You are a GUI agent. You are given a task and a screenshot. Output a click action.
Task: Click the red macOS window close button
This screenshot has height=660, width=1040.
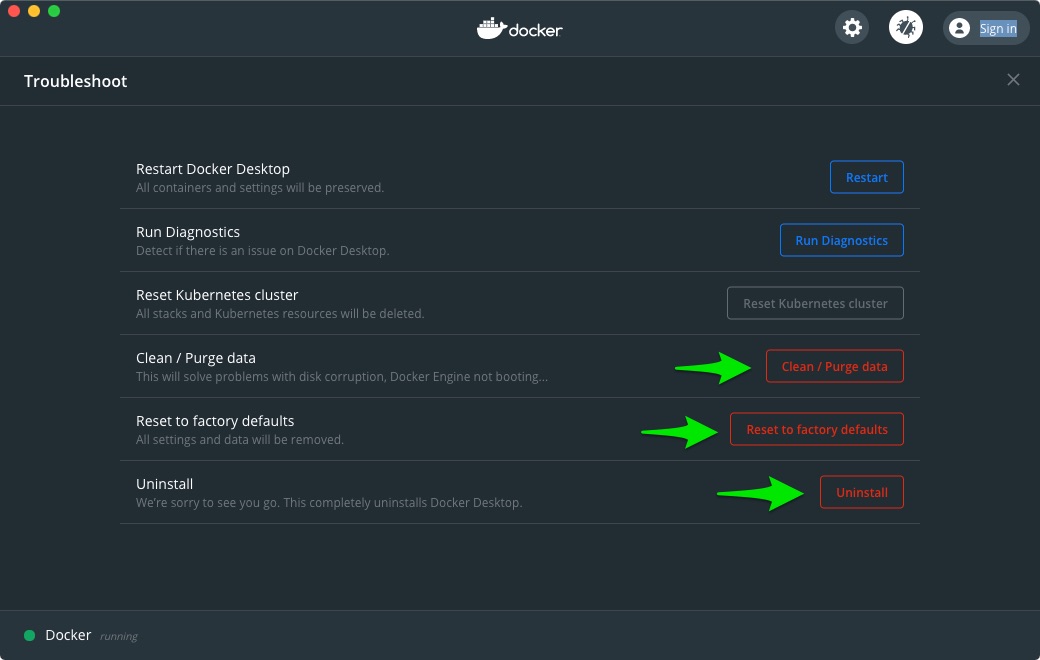coord(14,11)
